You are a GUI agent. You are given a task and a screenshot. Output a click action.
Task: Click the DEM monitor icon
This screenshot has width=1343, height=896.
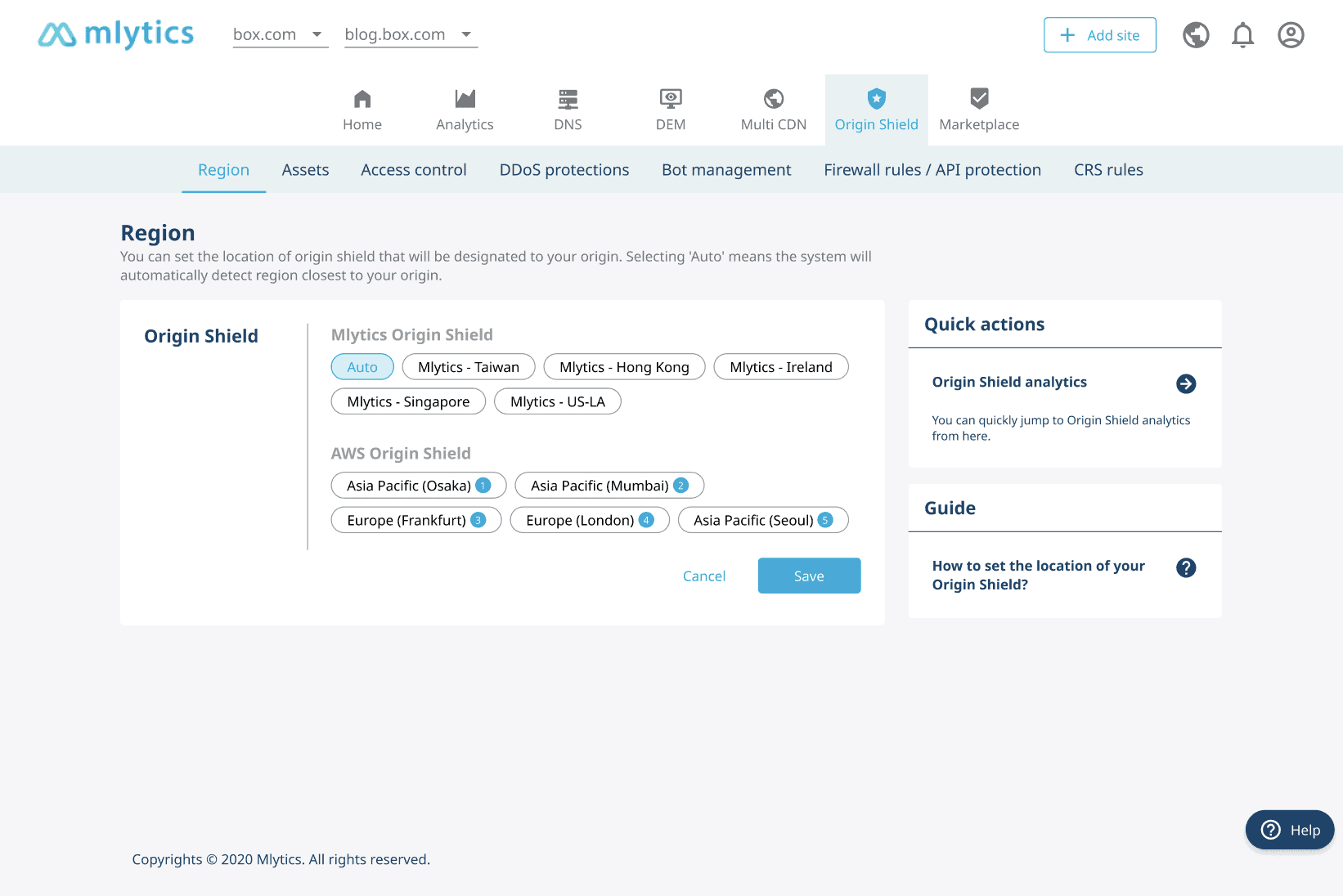(671, 99)
